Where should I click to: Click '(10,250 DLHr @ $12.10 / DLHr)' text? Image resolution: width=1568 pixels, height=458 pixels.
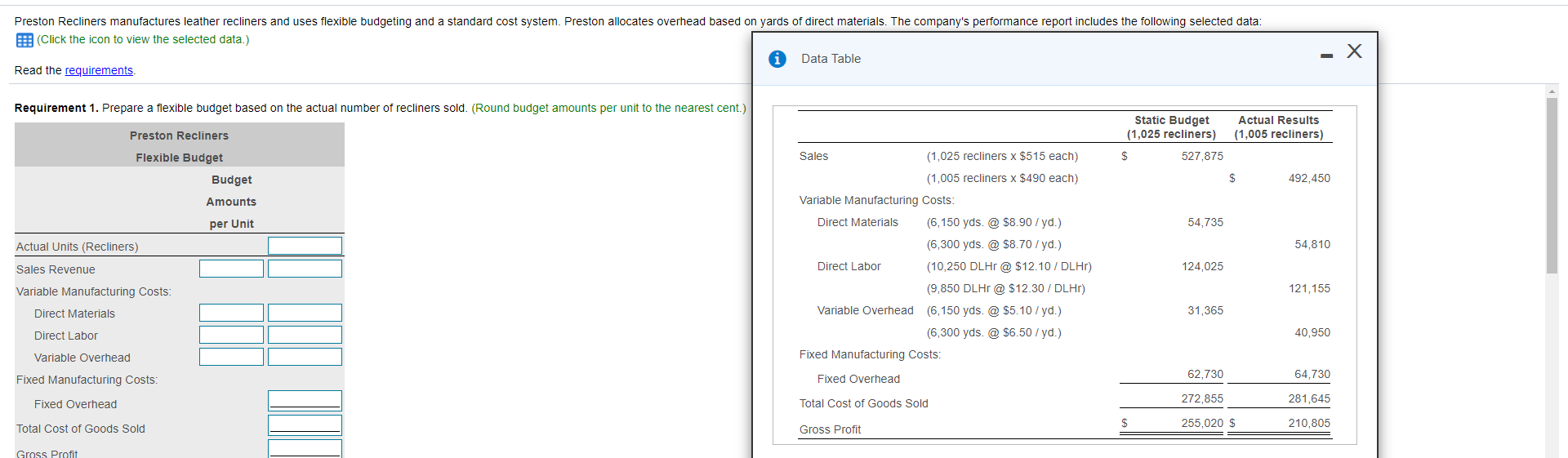[1009, 266]
